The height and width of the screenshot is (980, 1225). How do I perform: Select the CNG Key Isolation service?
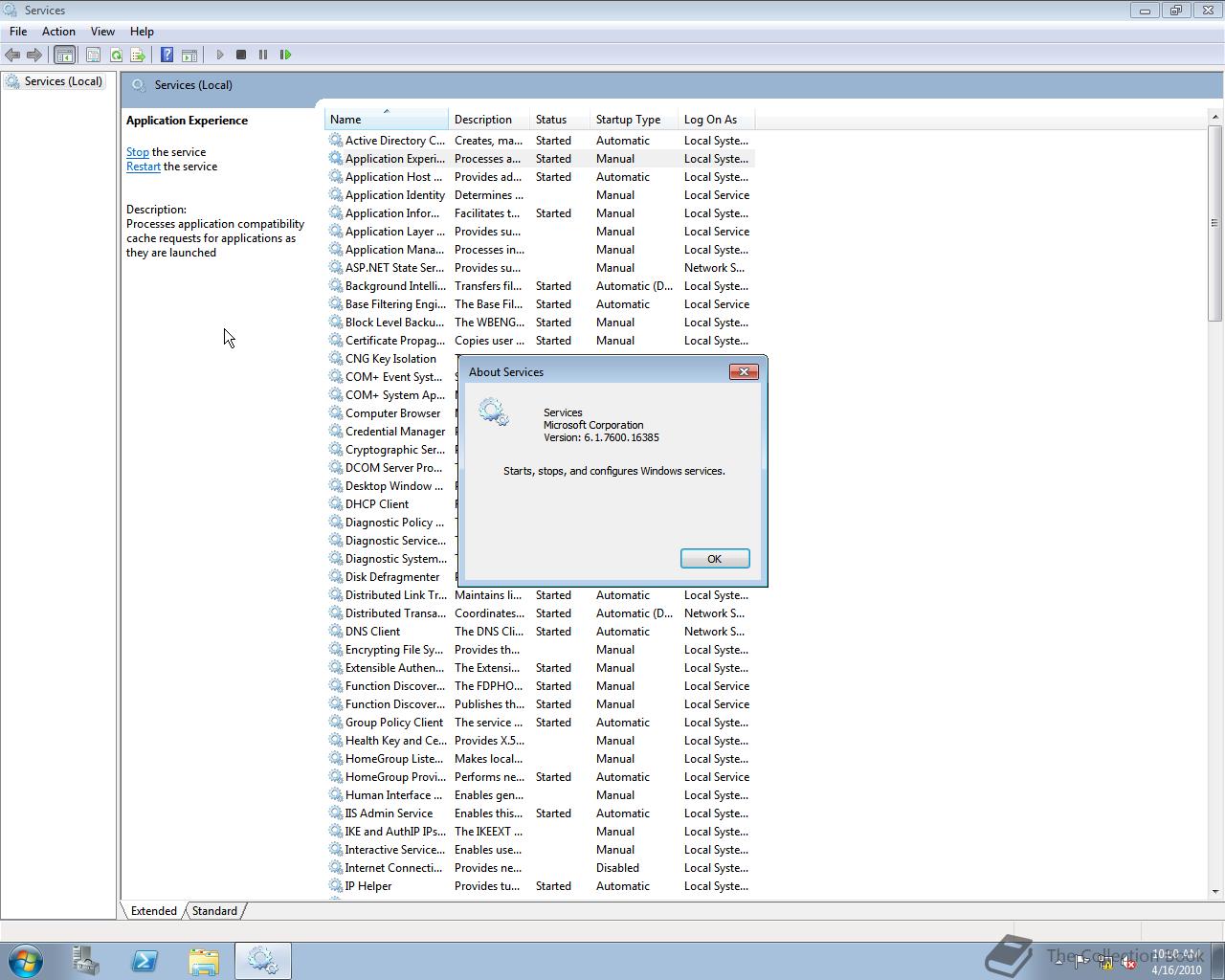(x=390, y=359)
